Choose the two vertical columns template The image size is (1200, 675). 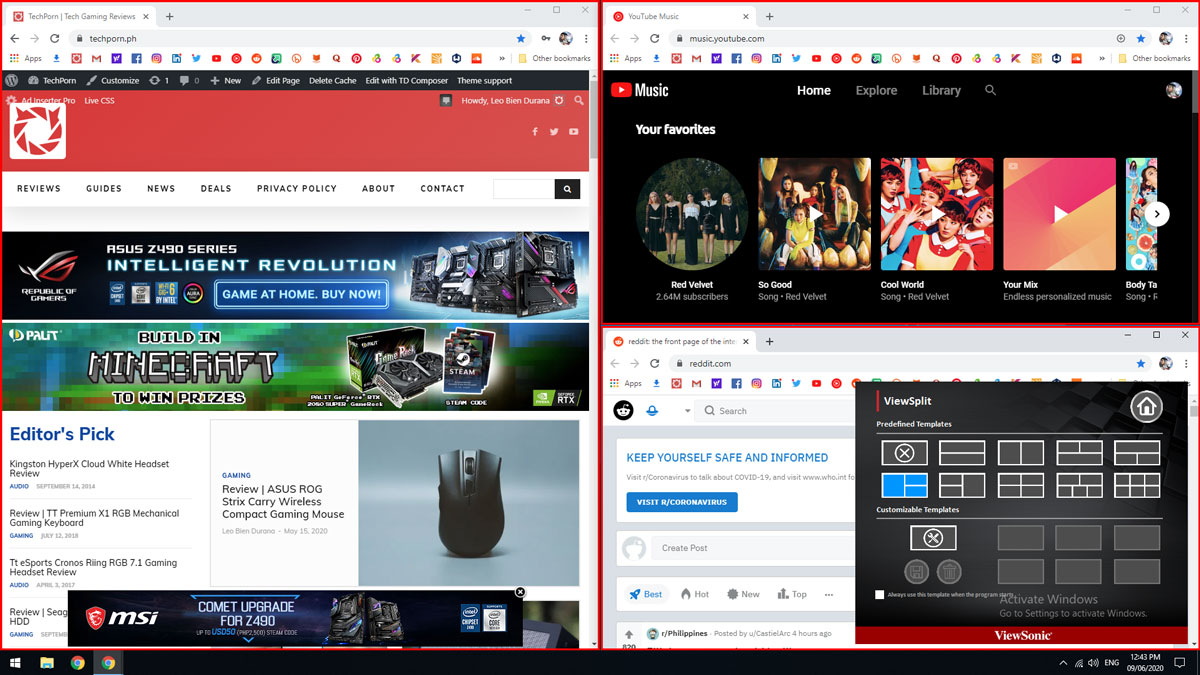[x=1020, y=453]
